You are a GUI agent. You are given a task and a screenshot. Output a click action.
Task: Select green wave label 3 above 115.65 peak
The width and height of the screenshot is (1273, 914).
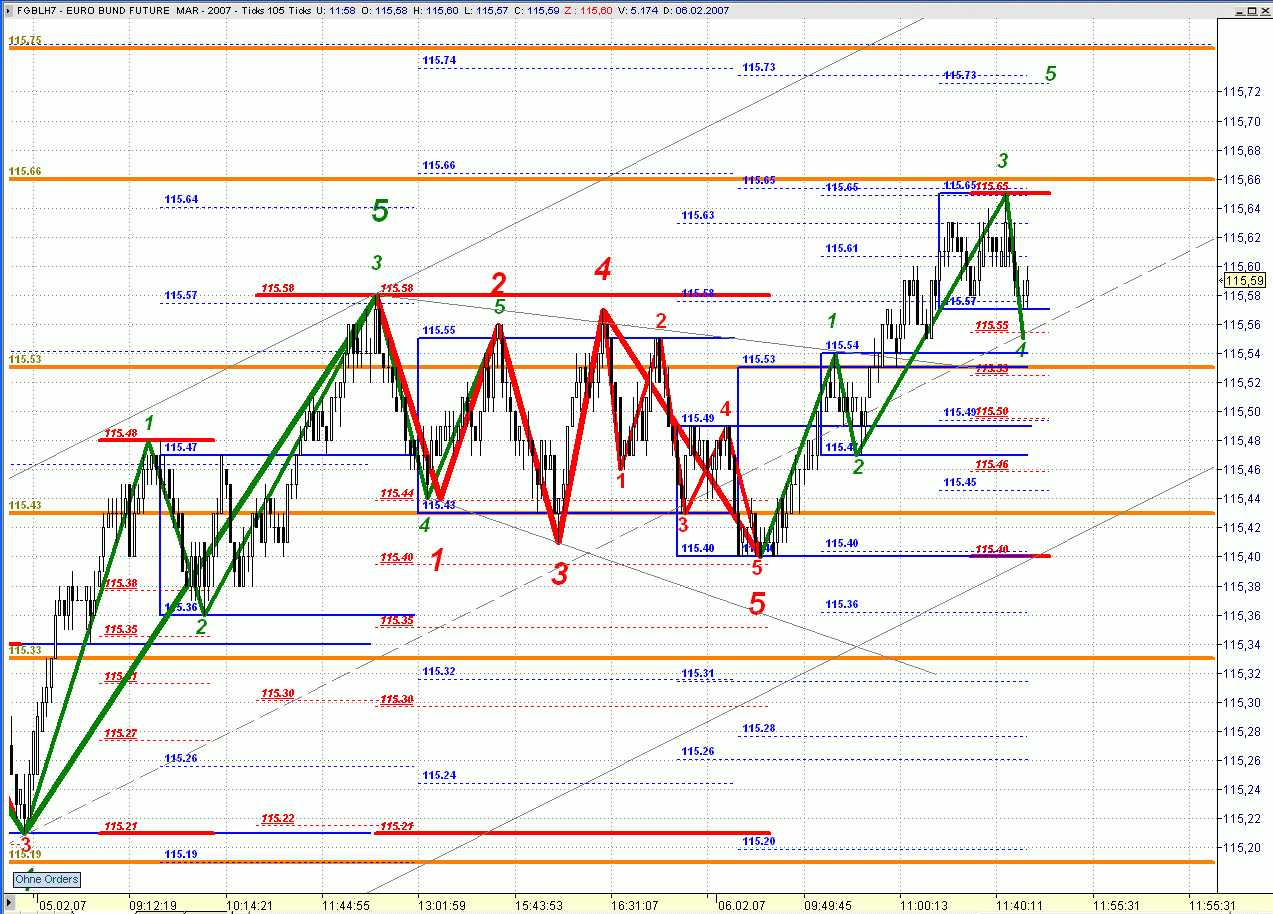point(1003,161)
